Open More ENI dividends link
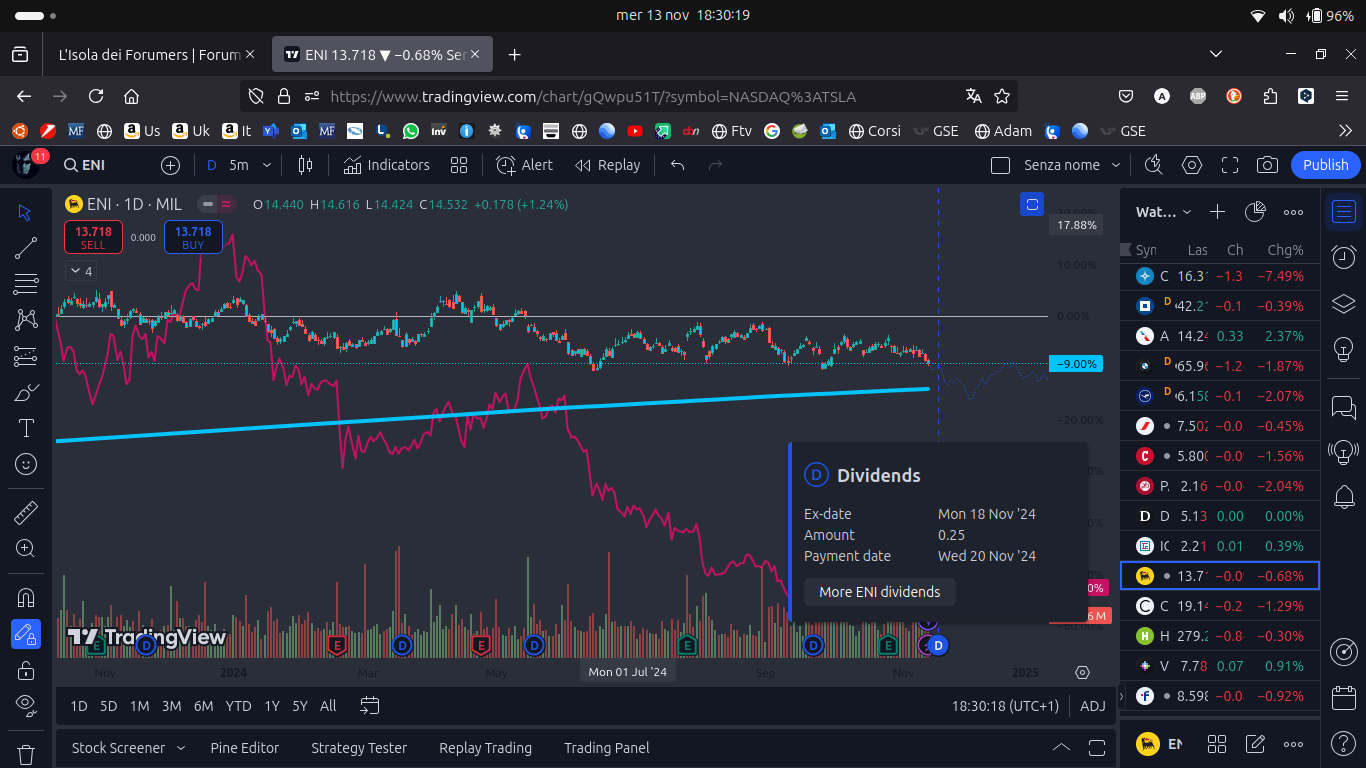 point(880,592)
